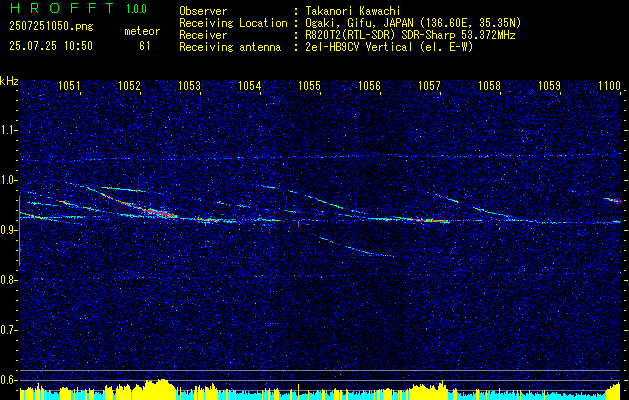This screenshot has height=400, width=629.
Task: Click the 1052 time marker
Action: coord(130,85)
